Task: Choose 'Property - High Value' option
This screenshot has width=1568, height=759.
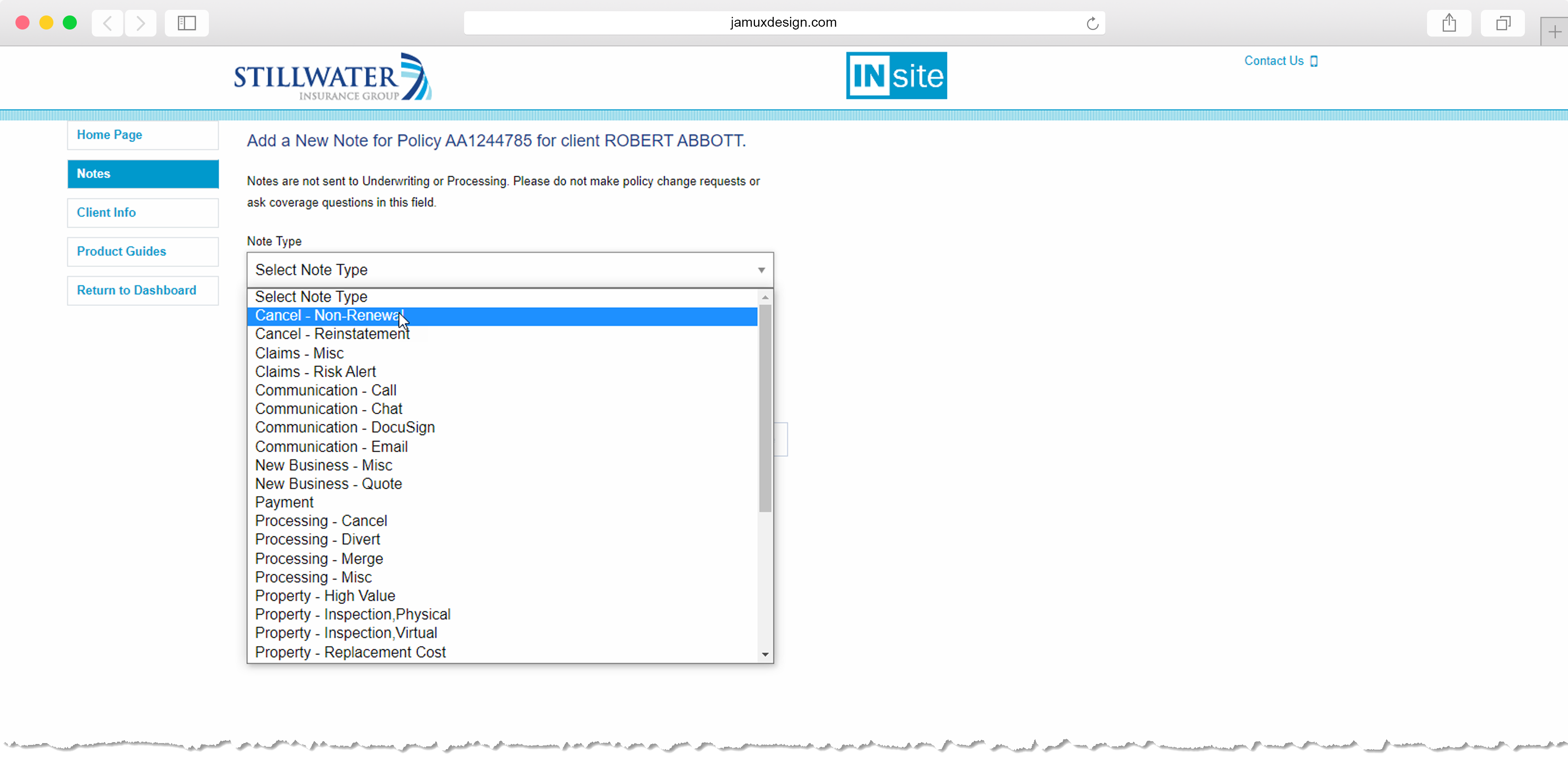Action: [502, 596]
